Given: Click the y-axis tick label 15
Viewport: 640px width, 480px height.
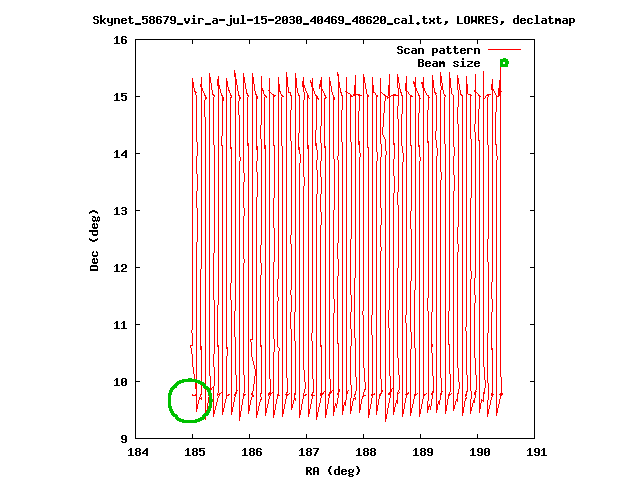Looking at the screenshot, I should pyautogui.click(x=120, y=97).
